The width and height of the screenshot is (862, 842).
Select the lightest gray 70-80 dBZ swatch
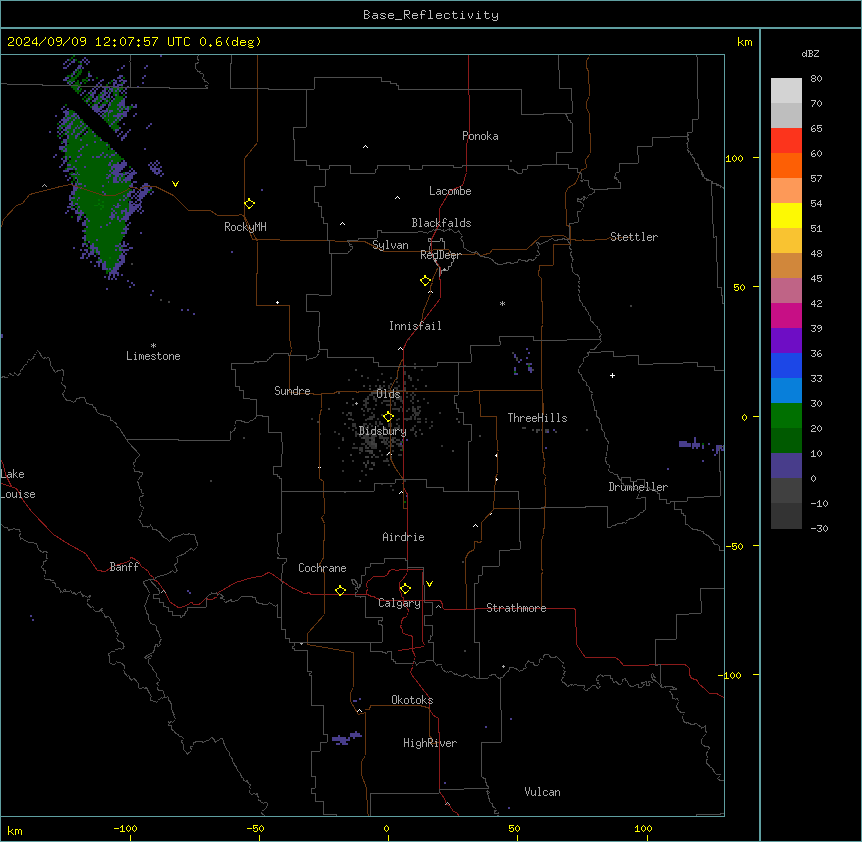click(x=786, y=90)
